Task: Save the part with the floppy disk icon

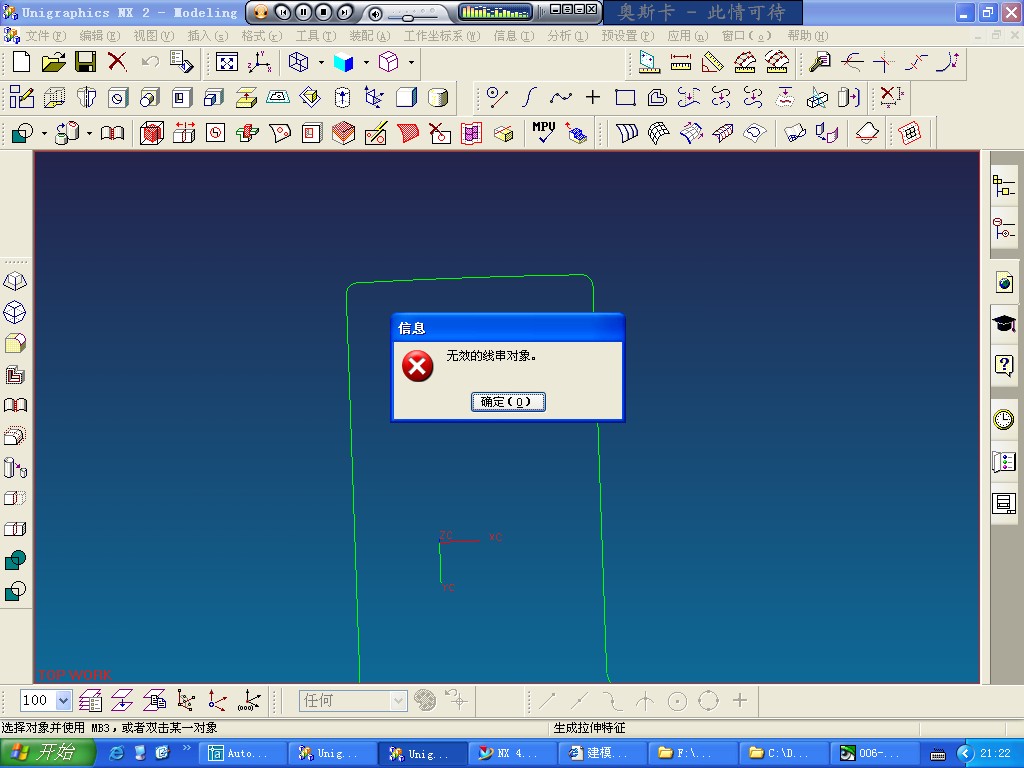Action: (x=86, y=62)
